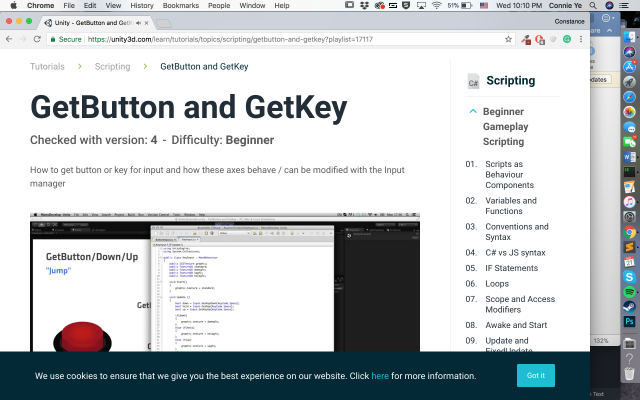
Task: Open the View menu
Action: pos(113,5)
